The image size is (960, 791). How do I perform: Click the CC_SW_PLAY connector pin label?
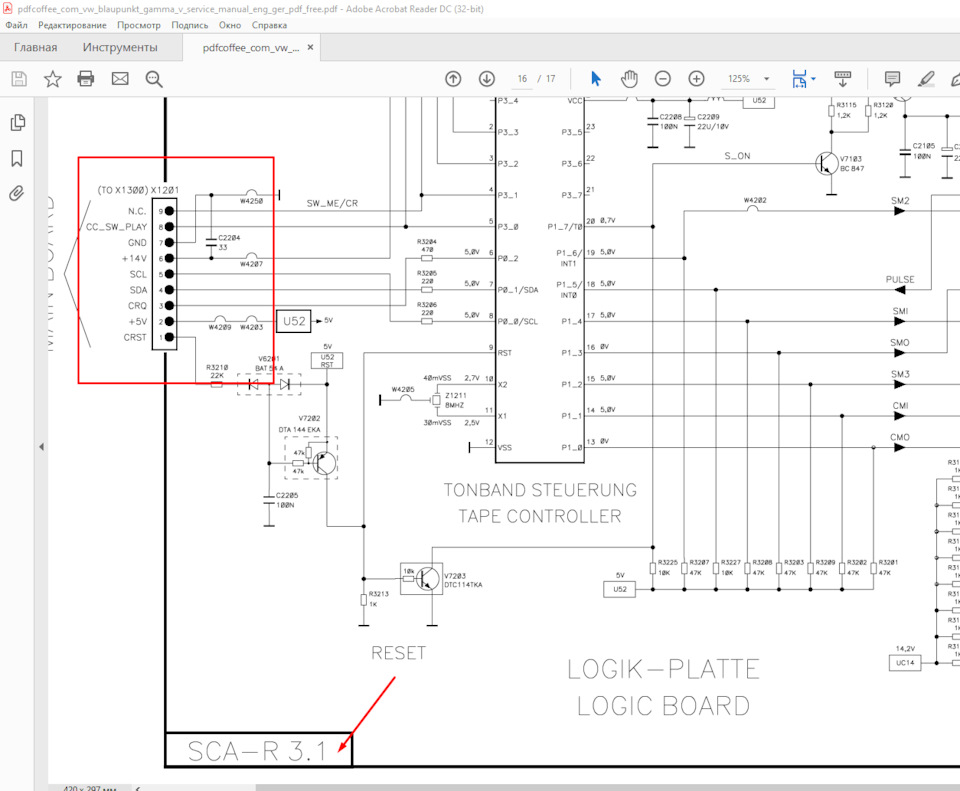(116, 227)
